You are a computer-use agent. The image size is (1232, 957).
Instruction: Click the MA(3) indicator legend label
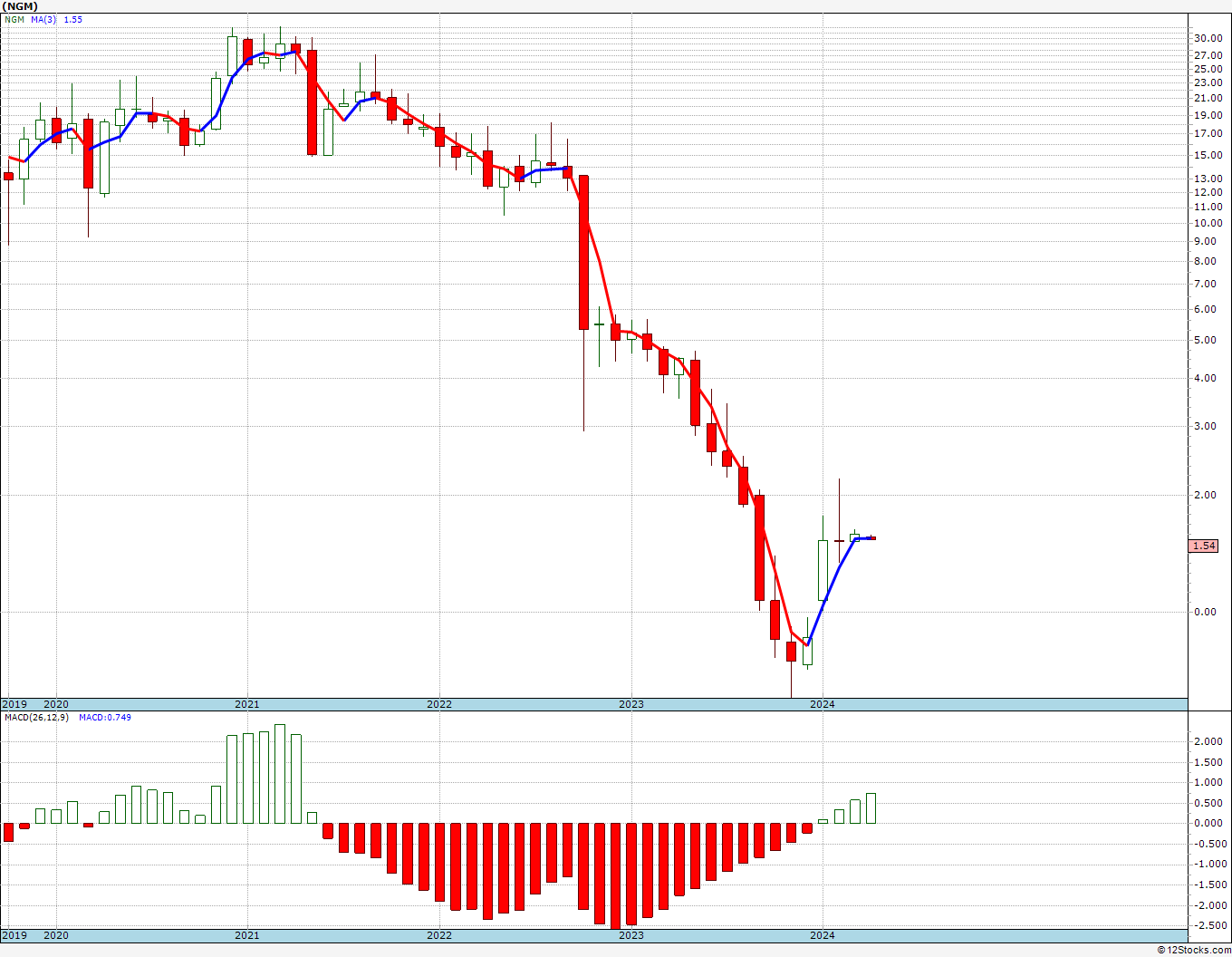pyautogui.click(x=44, y=19)
